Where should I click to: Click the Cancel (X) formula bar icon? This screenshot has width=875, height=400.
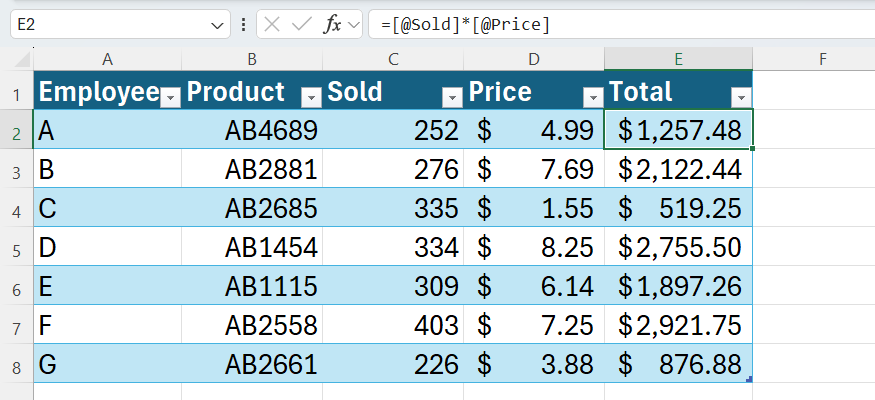pyautogui.click(x=272, y=25)
